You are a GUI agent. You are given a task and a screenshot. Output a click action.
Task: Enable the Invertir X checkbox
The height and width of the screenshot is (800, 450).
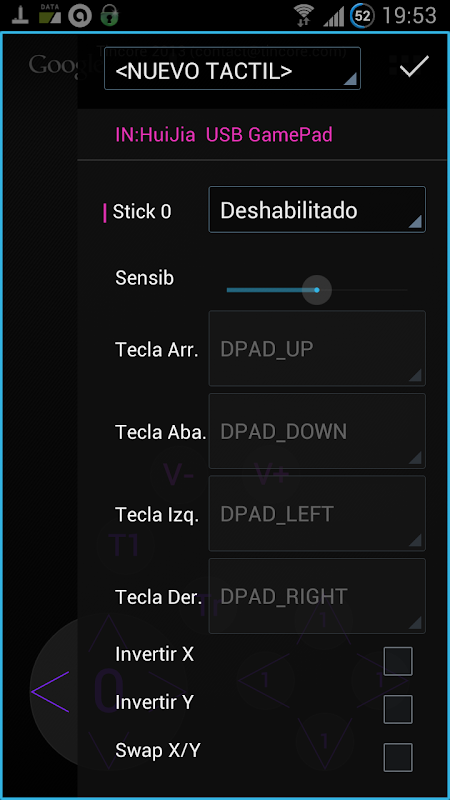pyautogui.click(x=398, y=661)
